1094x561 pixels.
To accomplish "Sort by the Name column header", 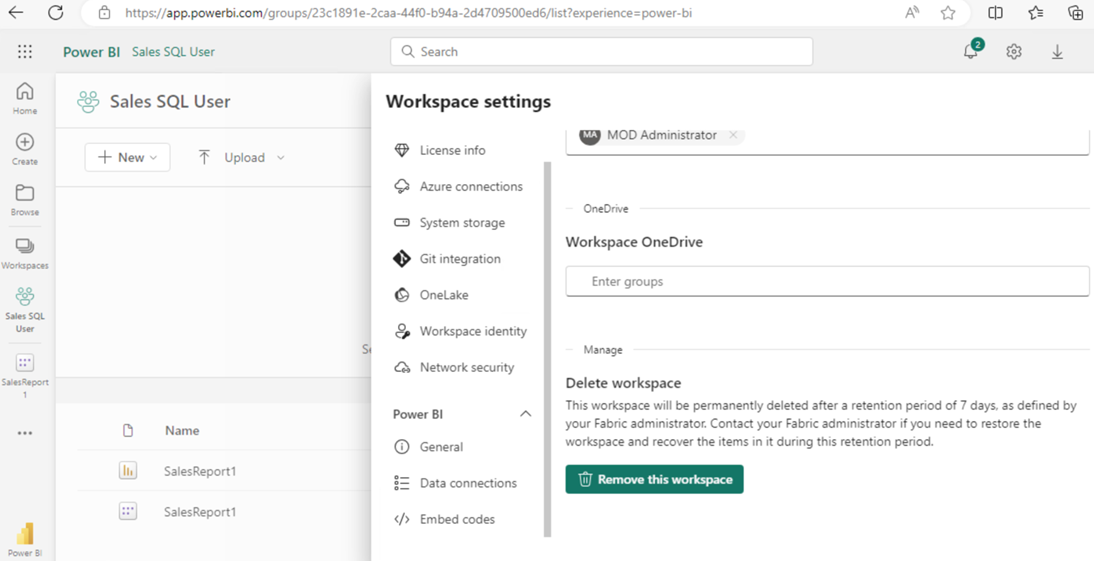I will coord(182,431).
